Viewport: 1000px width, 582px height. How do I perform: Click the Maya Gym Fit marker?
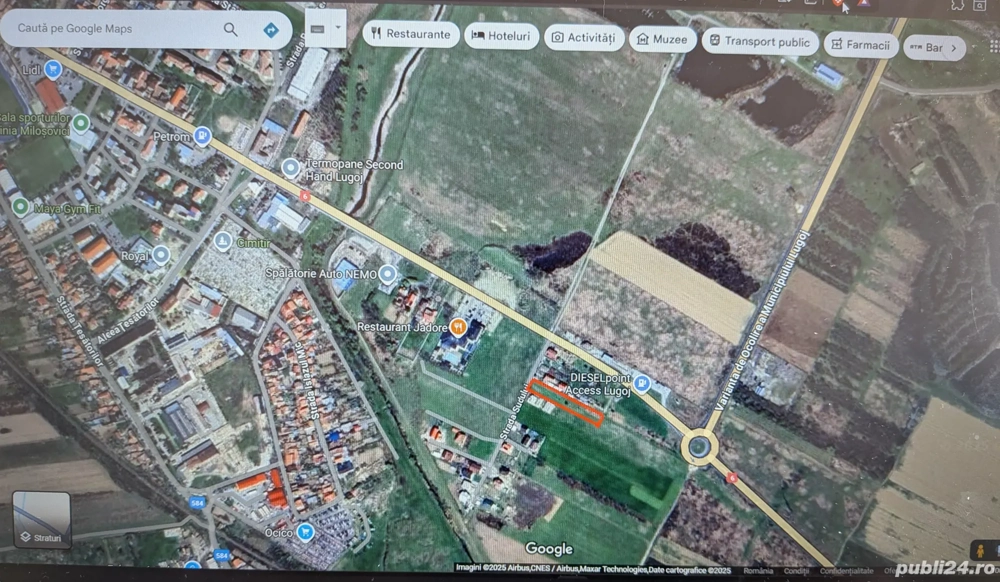point(19,207)
